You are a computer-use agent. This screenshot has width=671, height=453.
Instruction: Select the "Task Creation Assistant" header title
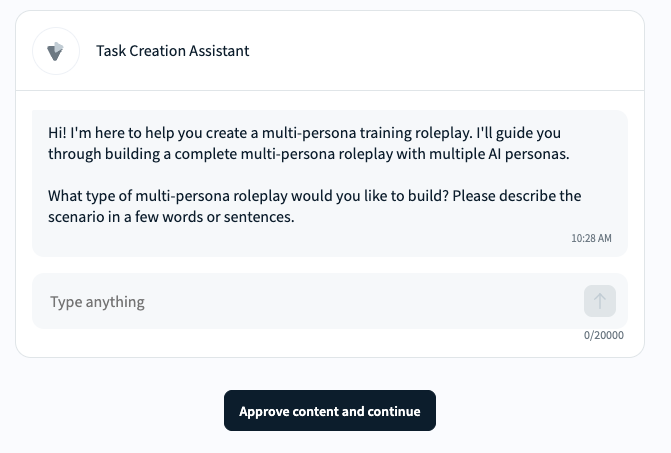[x=173, y=51]
